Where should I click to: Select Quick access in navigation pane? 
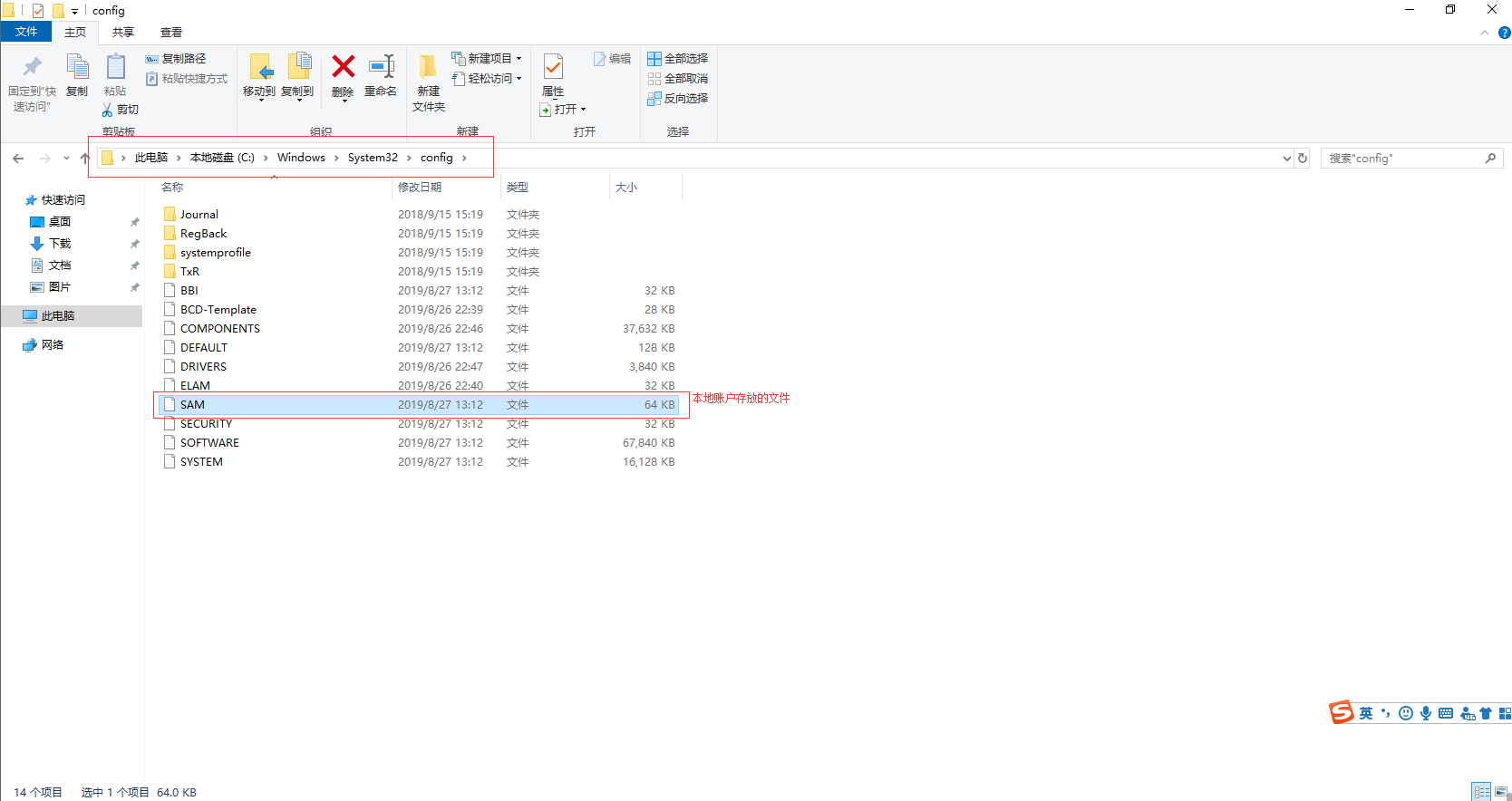(x=56, y=200)
